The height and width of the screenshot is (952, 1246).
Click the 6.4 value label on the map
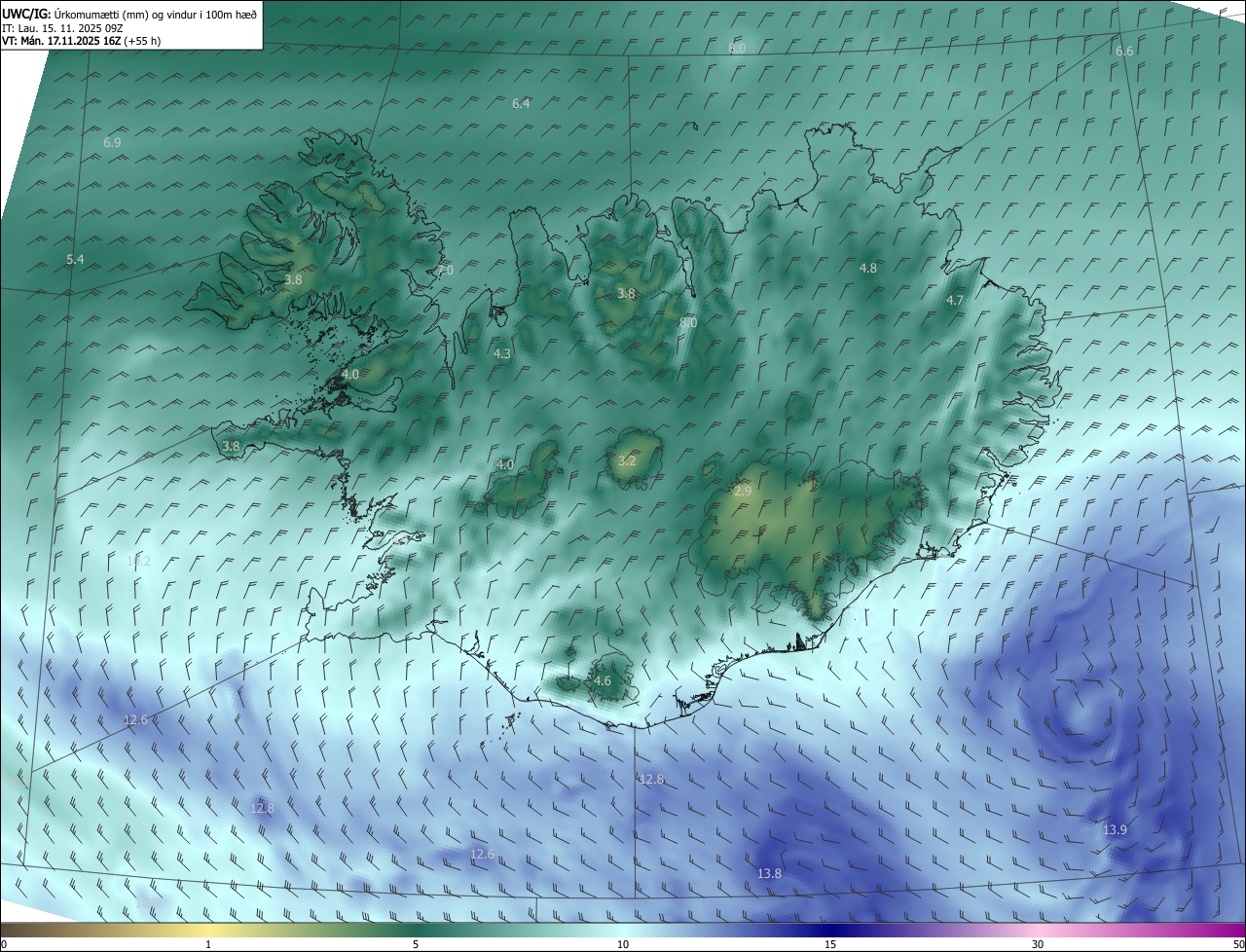(x=521, y=103)
